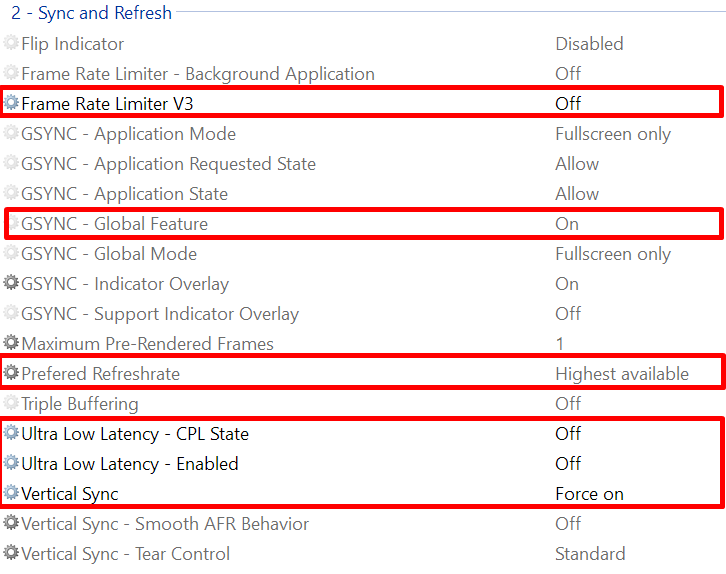Image resolution: width=726 pixels, height=574 pixels.
Task: Click gear icon beside Ultra Low Latency - CPL State
Action: [11, 433]
